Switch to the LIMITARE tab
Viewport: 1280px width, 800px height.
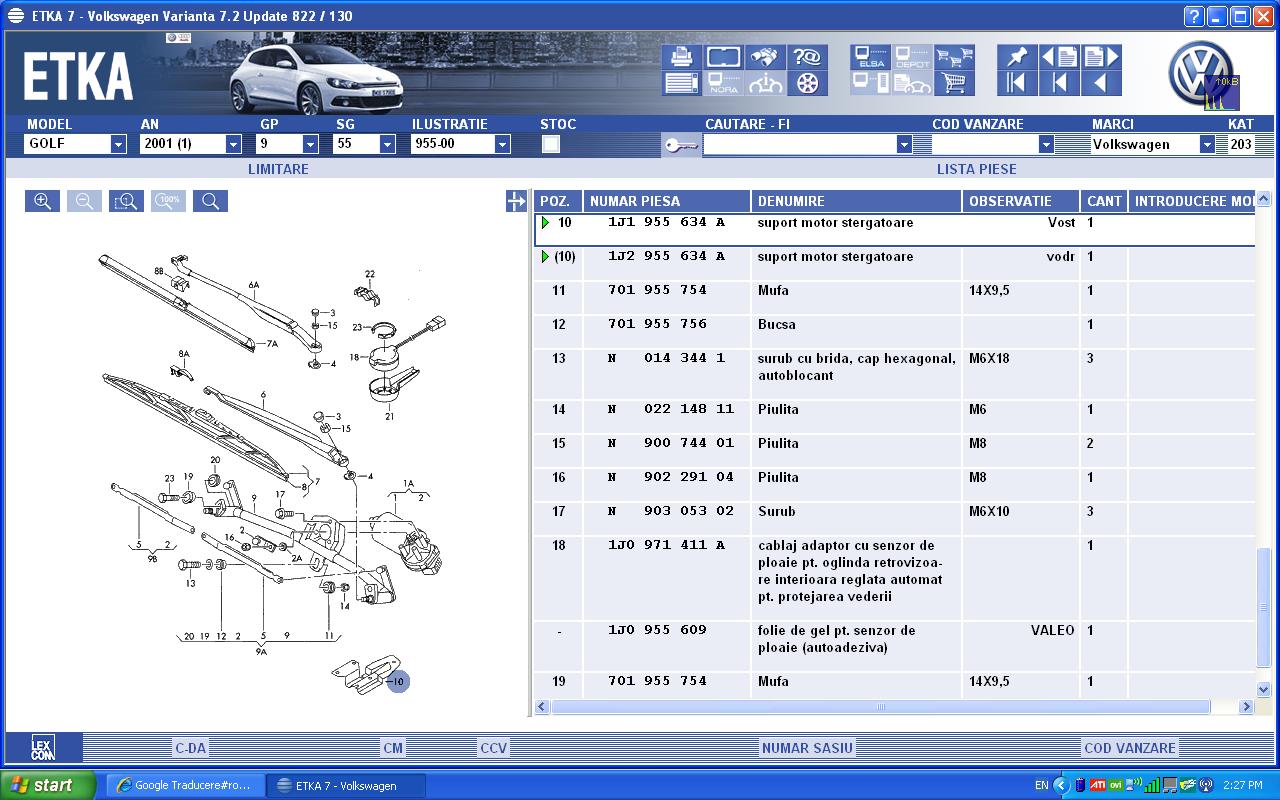pos(278,169)
